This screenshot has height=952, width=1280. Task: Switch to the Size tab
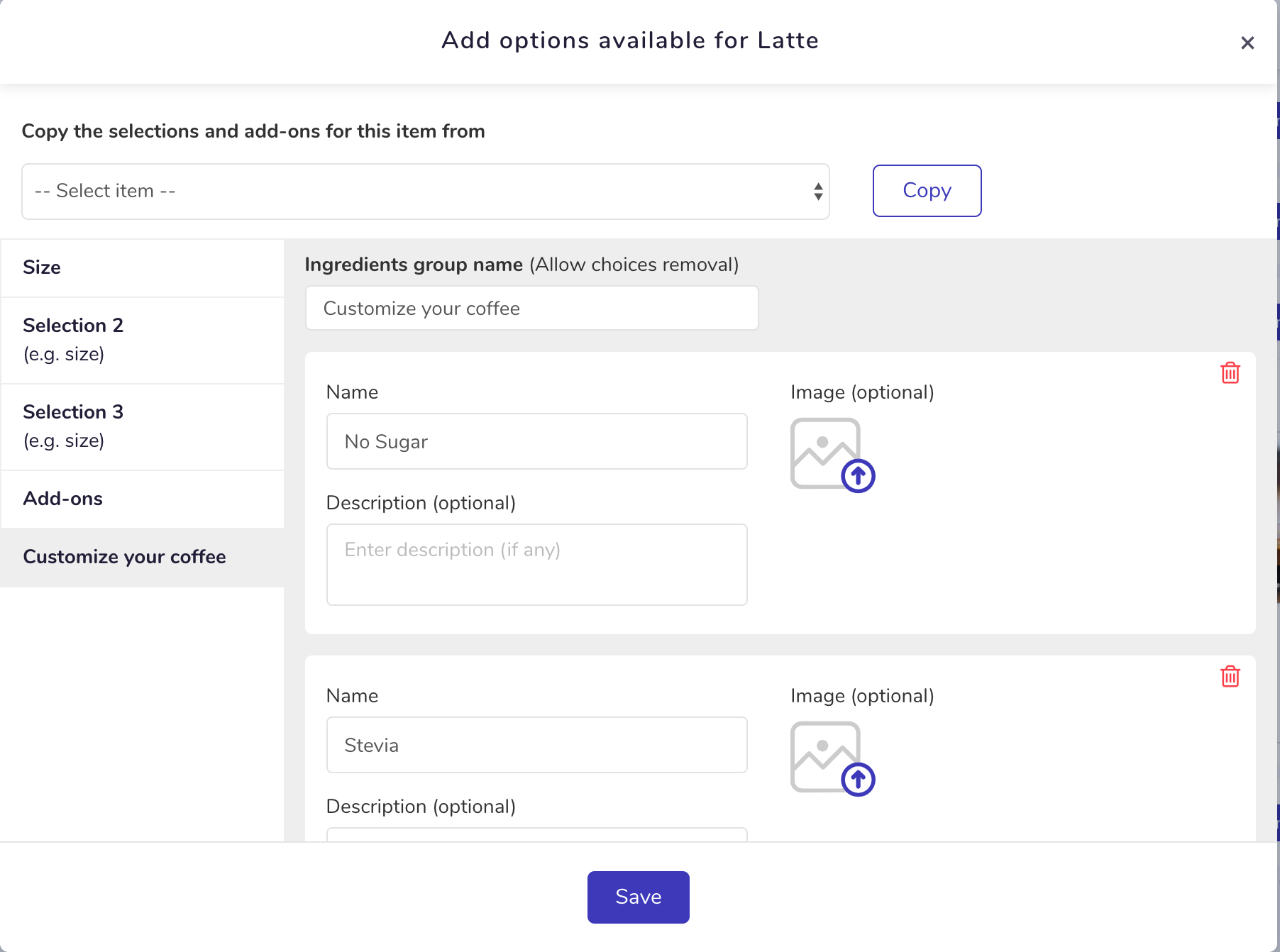[x=143, y=267]
